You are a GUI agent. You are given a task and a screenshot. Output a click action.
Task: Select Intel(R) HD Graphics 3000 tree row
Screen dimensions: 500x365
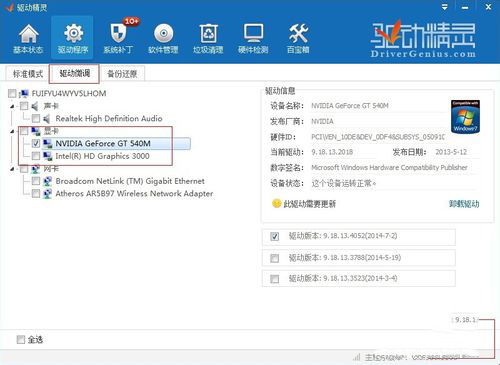pyautogui.click(x=102, y=156)
